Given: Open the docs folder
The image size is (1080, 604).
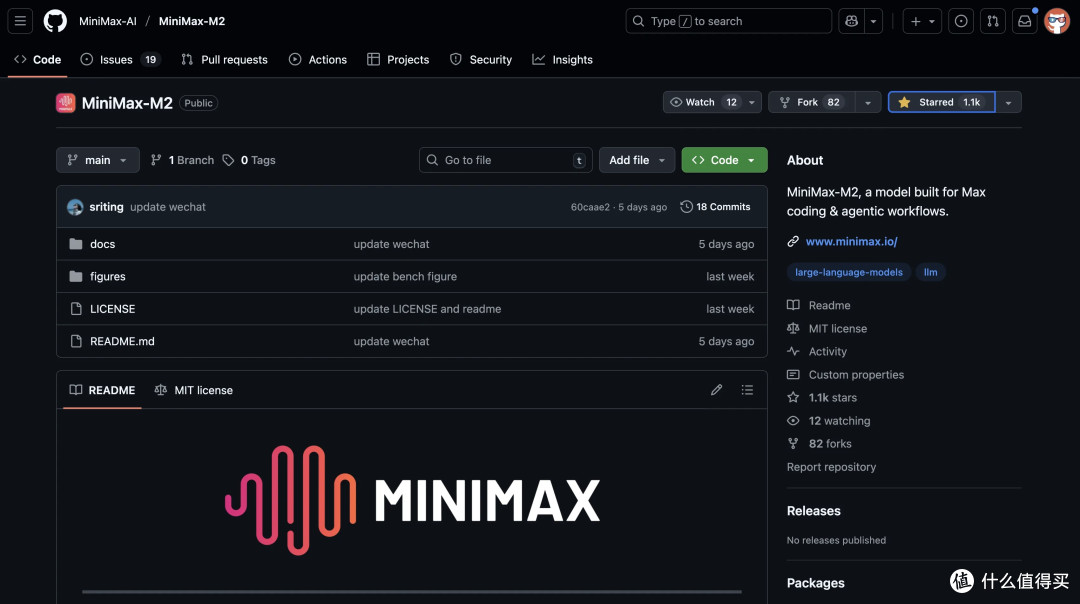Looking at the screenshot, I should click(103, 244).
